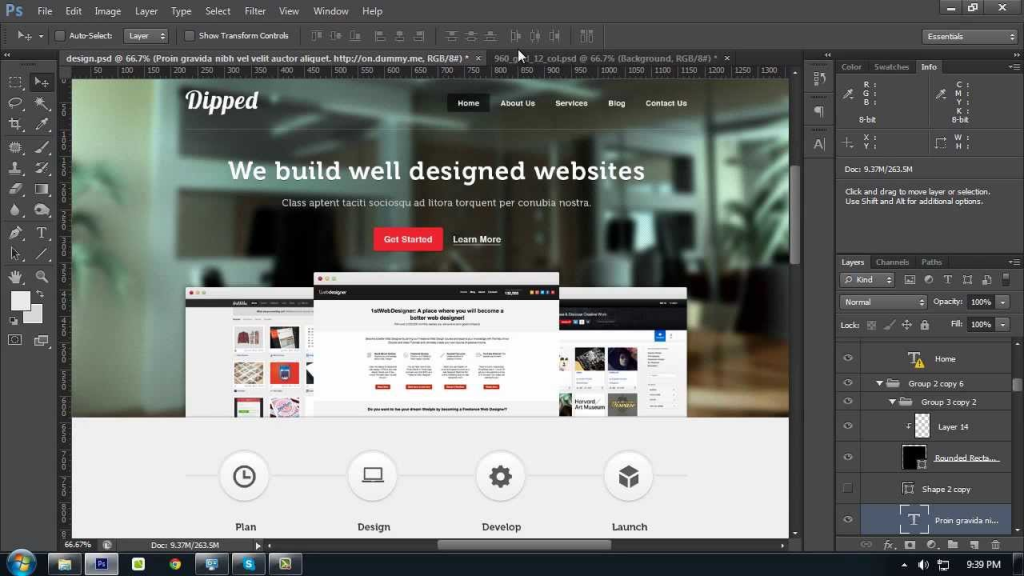Enable the Auto-Select checkbox
1024x576 pixels.
(x=61, y=35)
